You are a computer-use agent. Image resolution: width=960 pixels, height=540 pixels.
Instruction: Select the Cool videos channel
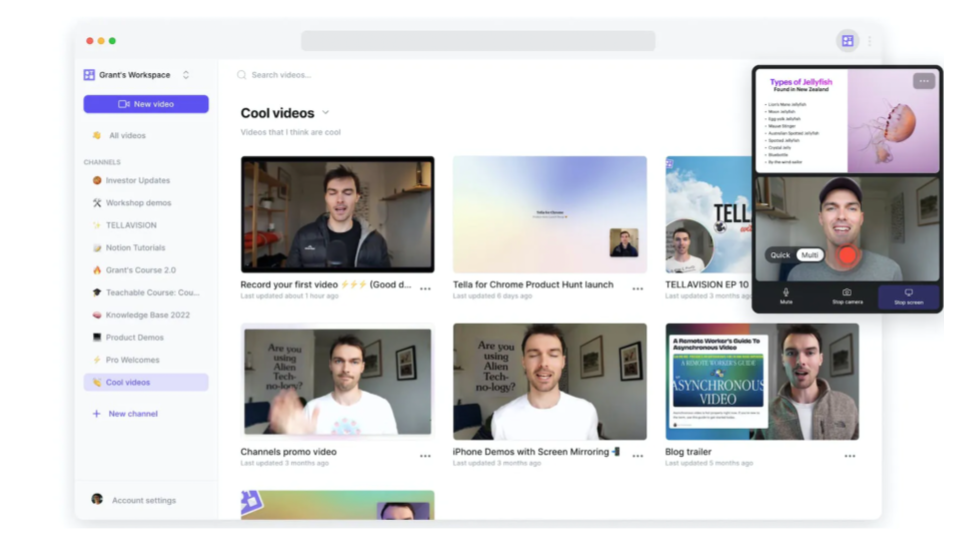[146, 382]
